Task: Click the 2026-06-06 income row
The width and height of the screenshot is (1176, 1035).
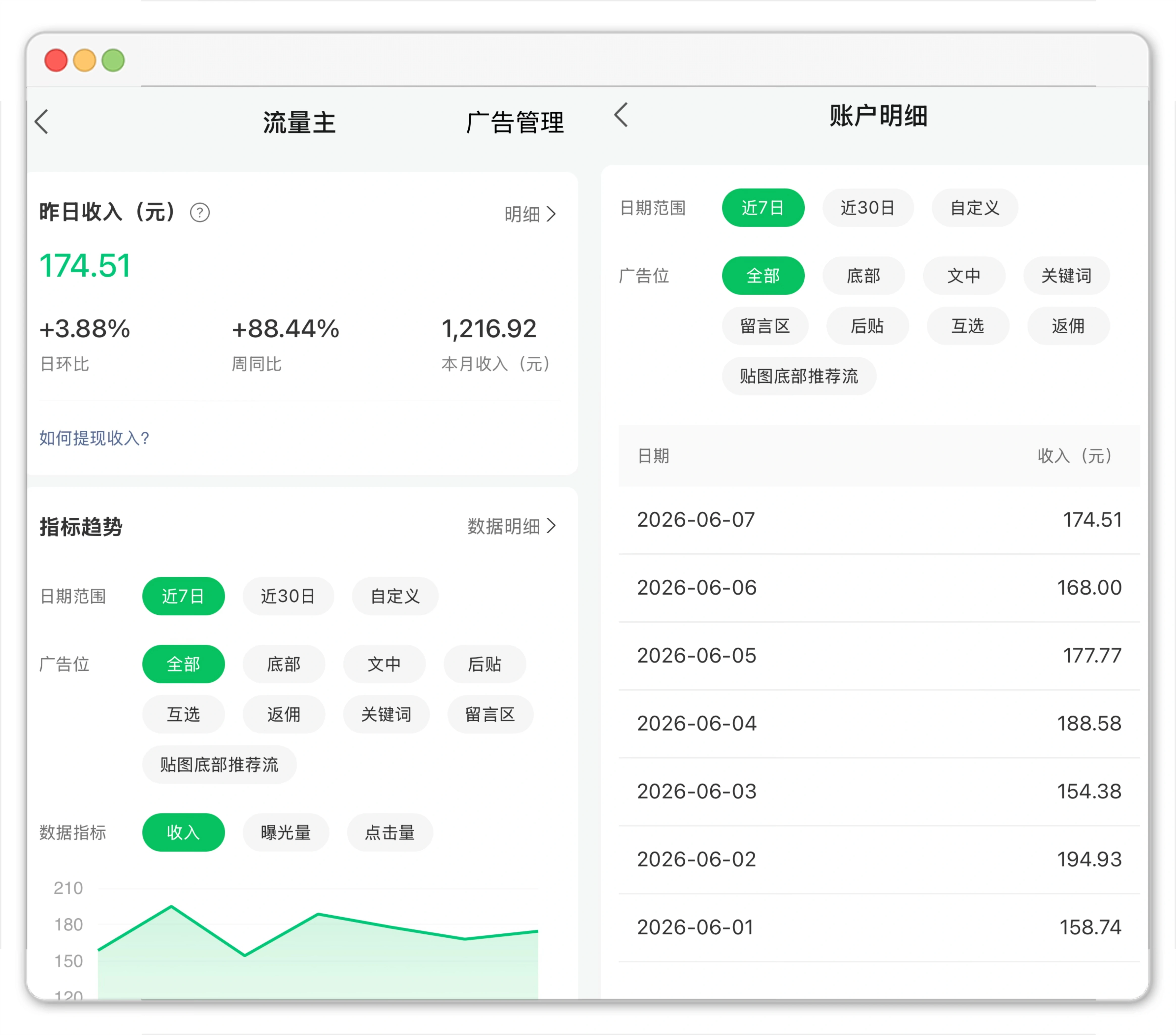Action: (x=879, y=588)
